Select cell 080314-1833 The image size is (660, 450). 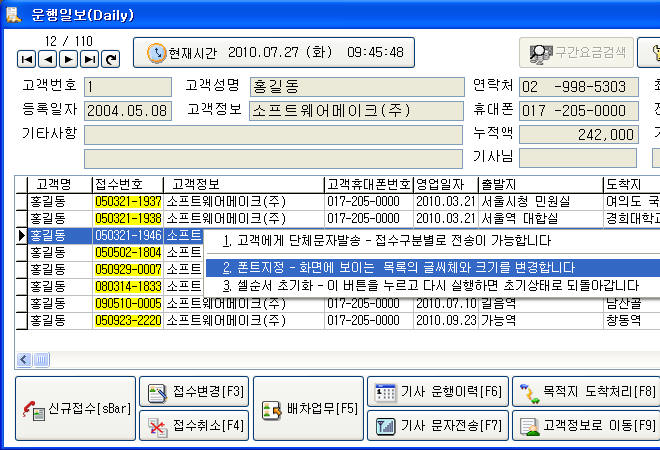(x=128, y=287)
